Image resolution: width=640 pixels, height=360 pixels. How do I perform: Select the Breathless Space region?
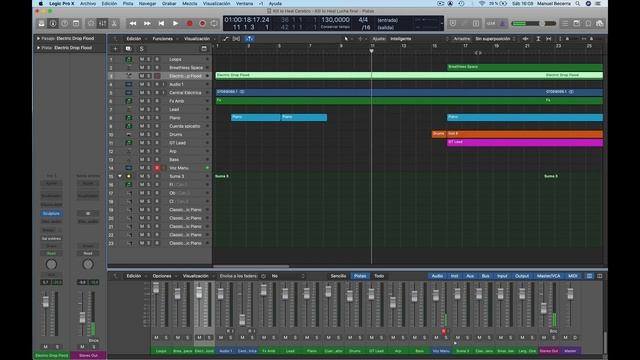[x=525, y=67]
